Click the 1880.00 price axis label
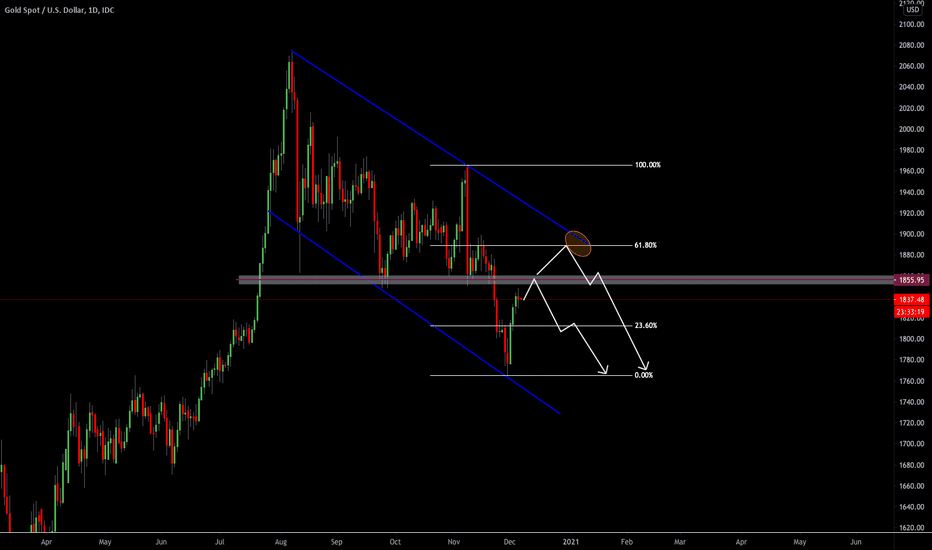The height and width of the screenshot is (550, 932). [x=912, y=254]
